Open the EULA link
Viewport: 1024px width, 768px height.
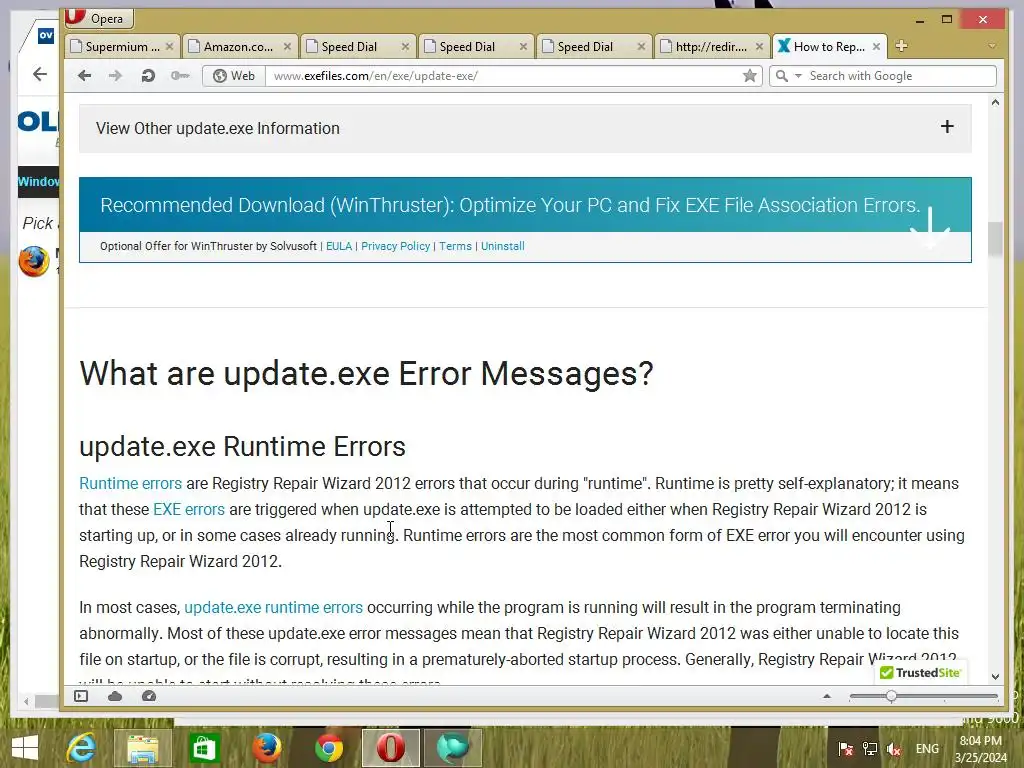tap(339, 246)
